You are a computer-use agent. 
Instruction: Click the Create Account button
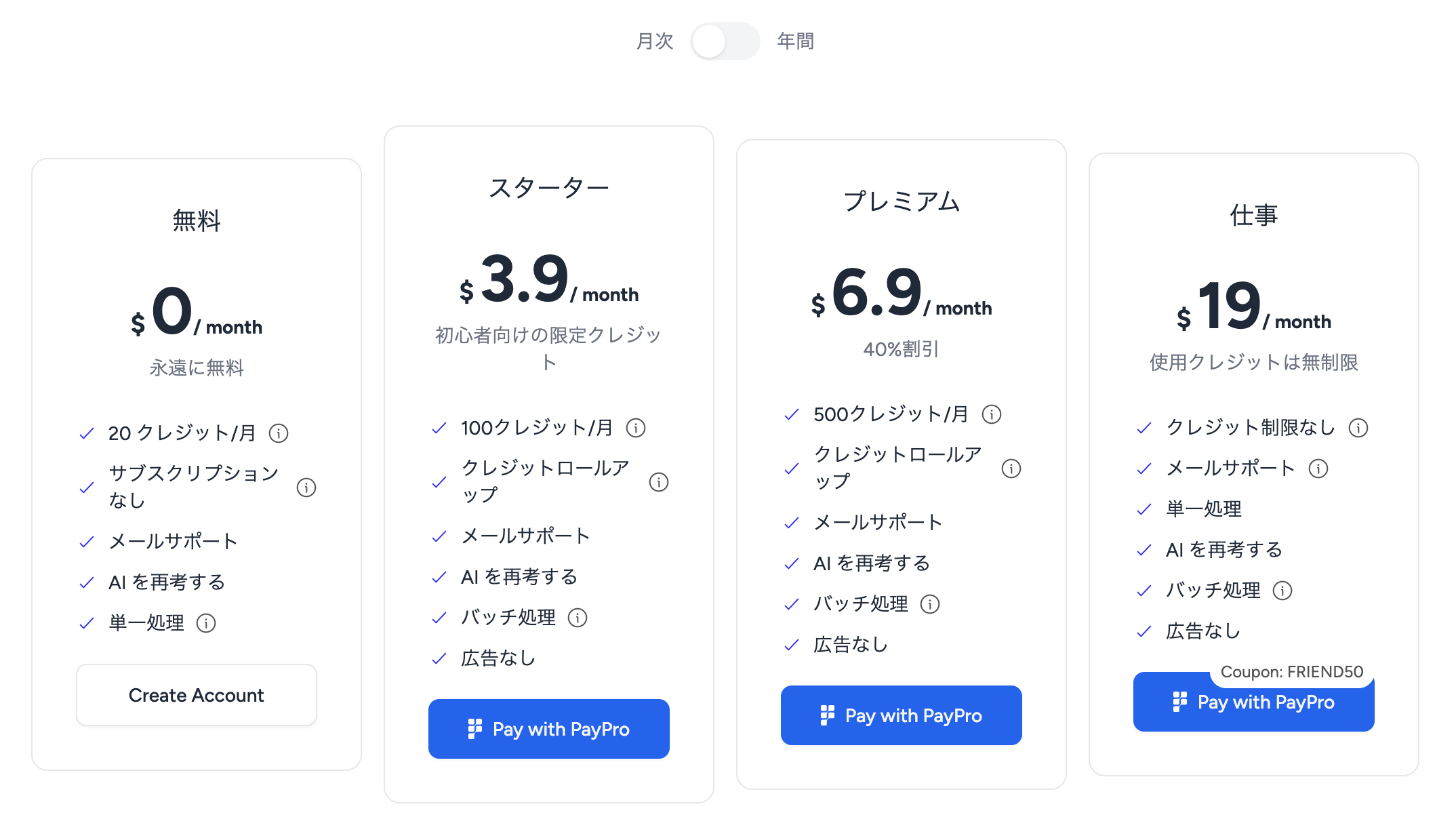pos(197,695)
